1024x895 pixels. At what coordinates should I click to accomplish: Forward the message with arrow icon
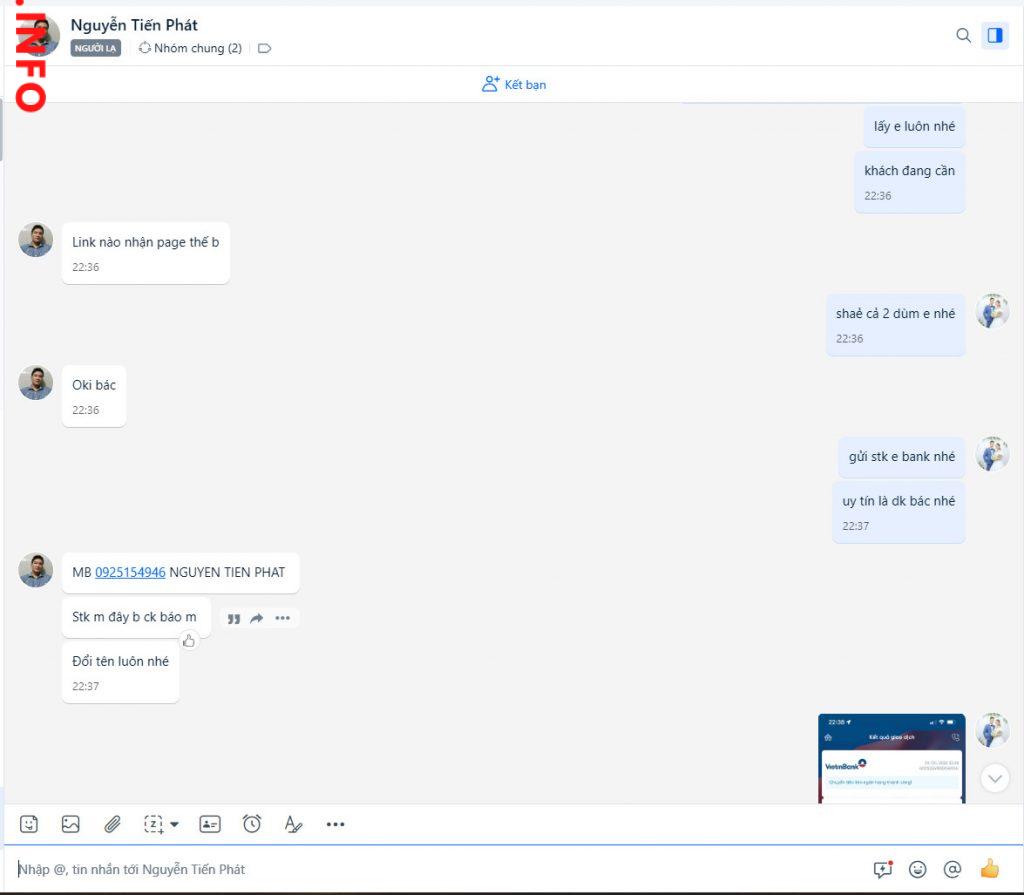tap(257, 619)
